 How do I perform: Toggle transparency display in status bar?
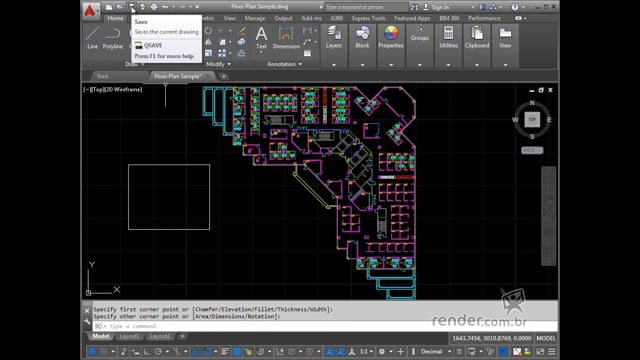point(237,351)
